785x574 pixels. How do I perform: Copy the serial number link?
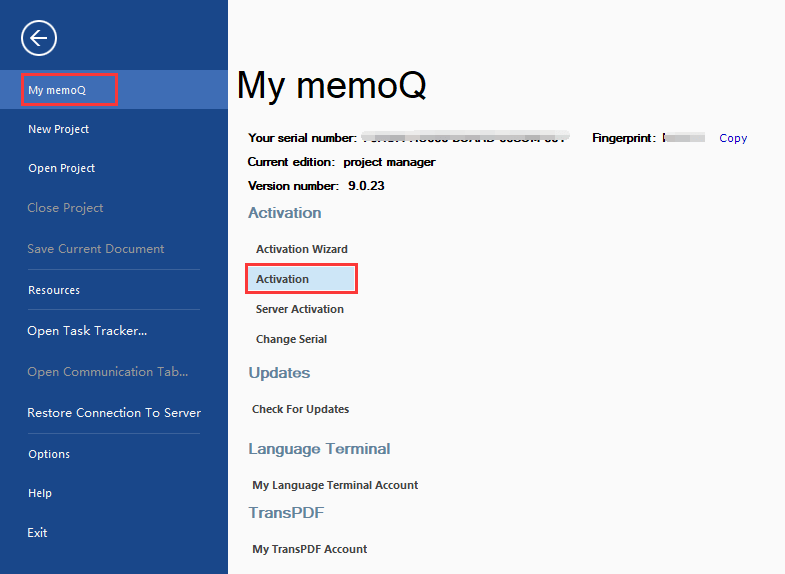(733, 138)
